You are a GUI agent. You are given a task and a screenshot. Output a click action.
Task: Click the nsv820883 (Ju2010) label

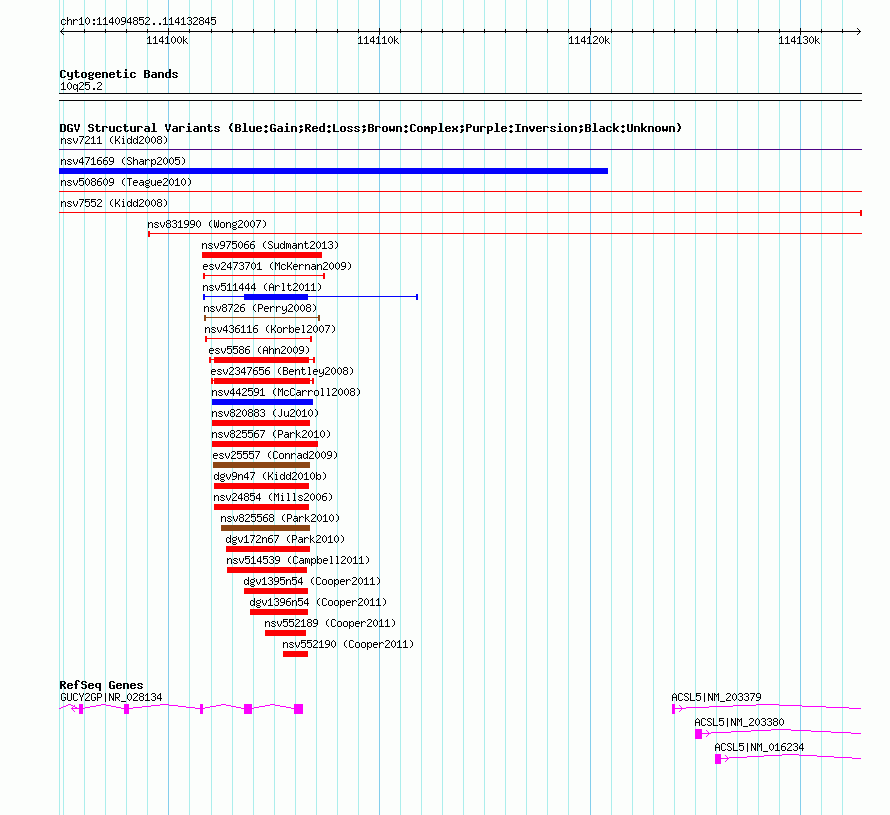[x=265, y=413]
